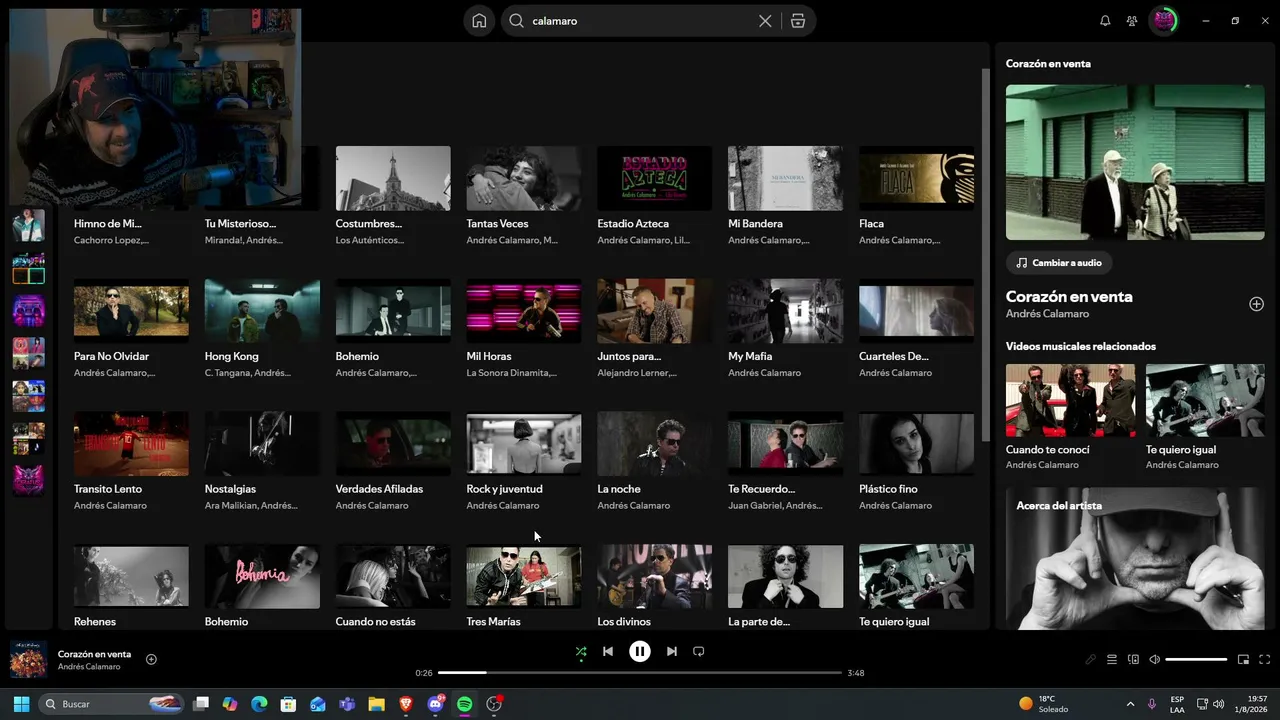Click the main results scrollbar
Viewport: 1280px width, 720px height.
985,255
